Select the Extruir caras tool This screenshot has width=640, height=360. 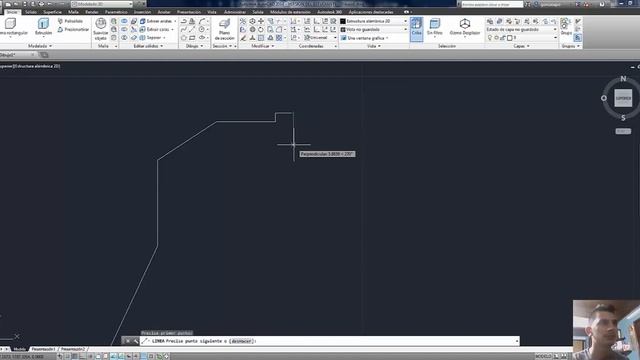tap(154, 29)
